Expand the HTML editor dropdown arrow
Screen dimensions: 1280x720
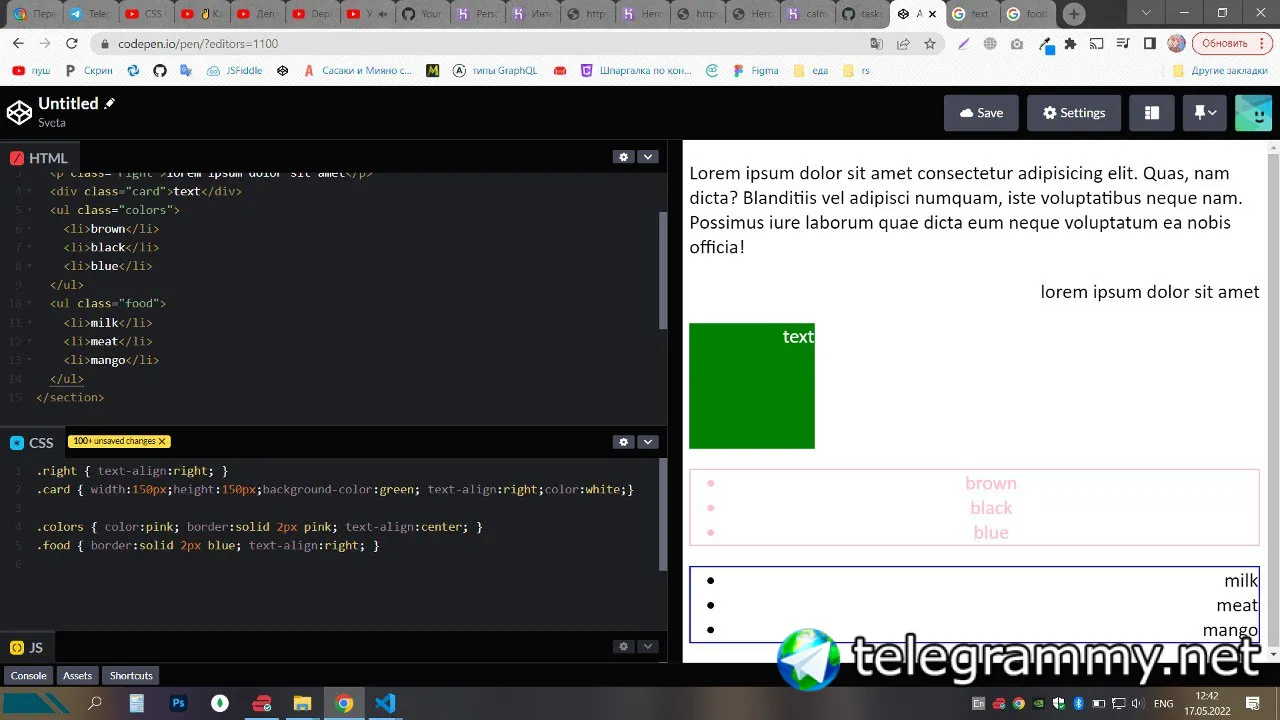648,157
